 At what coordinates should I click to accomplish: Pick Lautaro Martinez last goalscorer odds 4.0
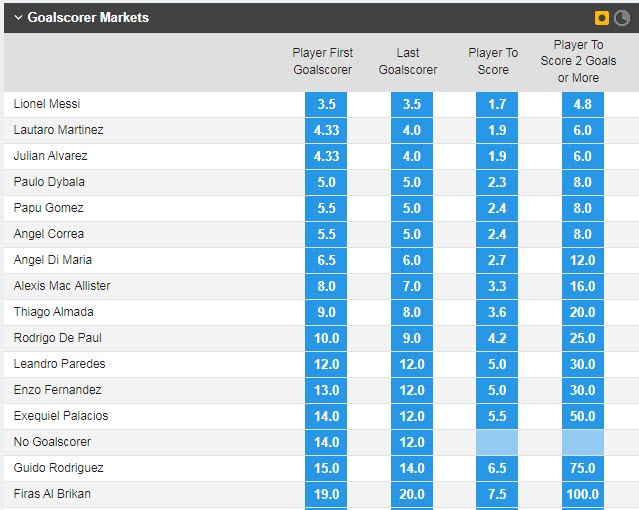411,130
